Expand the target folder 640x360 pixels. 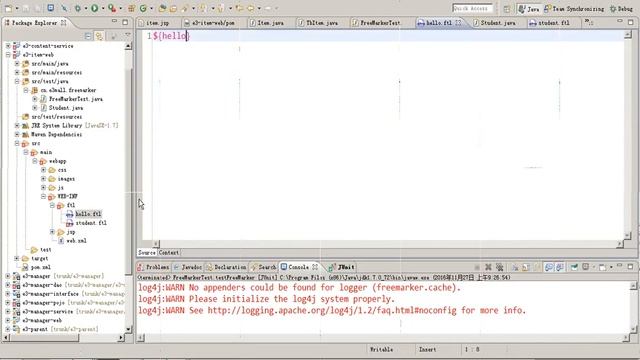17,258
